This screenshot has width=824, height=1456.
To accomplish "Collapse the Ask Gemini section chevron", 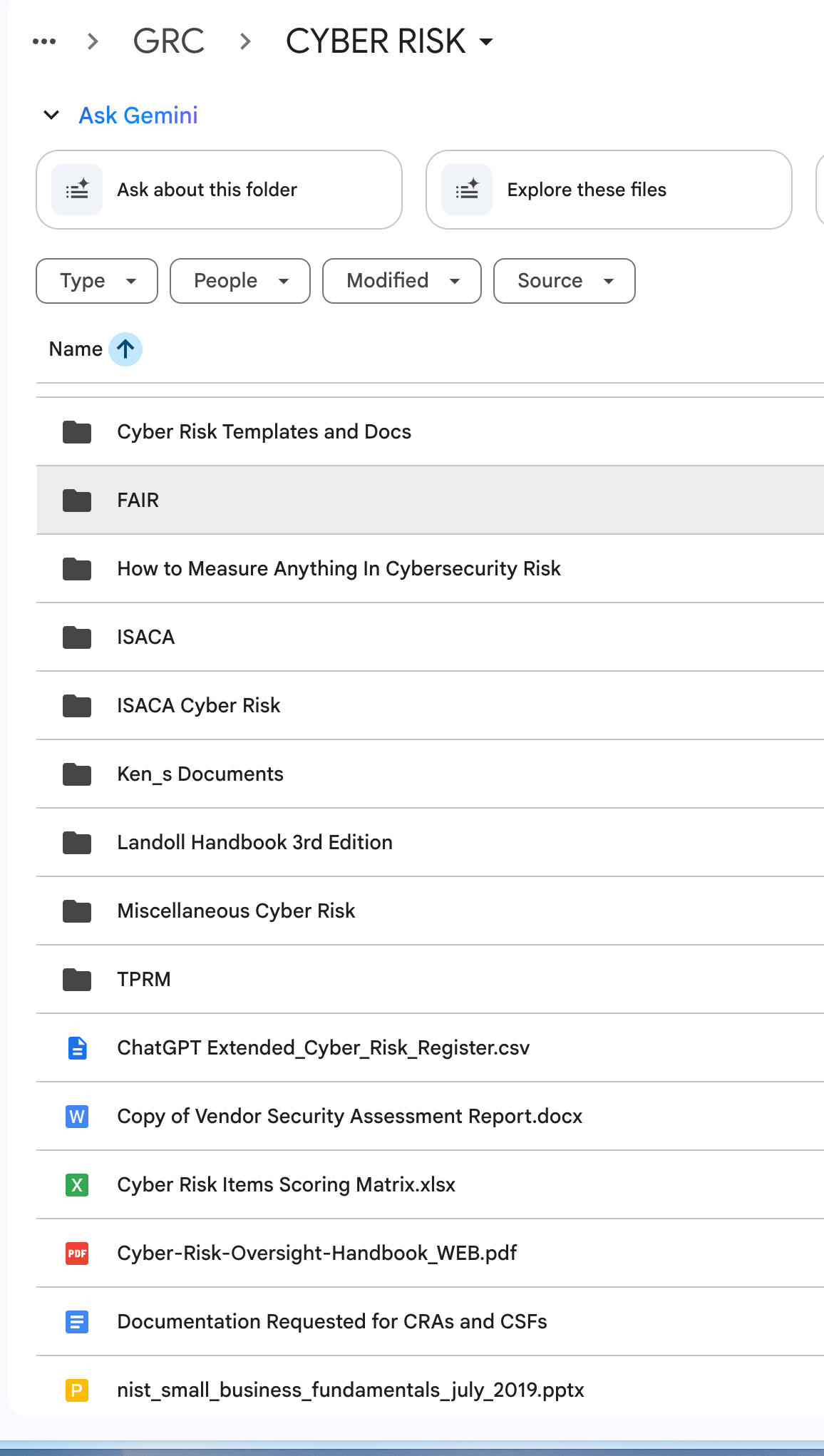I will pyautogui.click(x=51, y=115).
